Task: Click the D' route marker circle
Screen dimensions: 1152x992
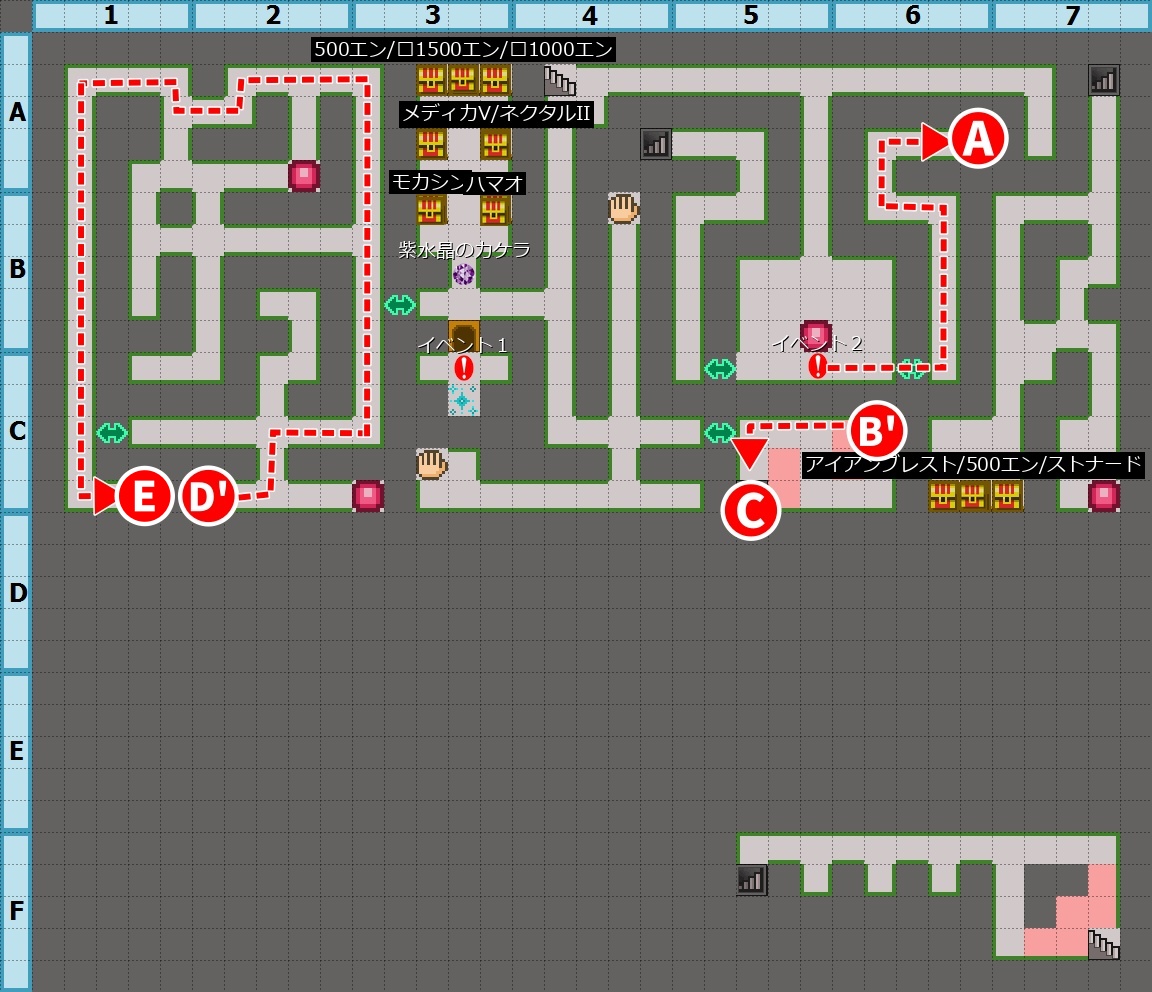Action: coord(208,496)
